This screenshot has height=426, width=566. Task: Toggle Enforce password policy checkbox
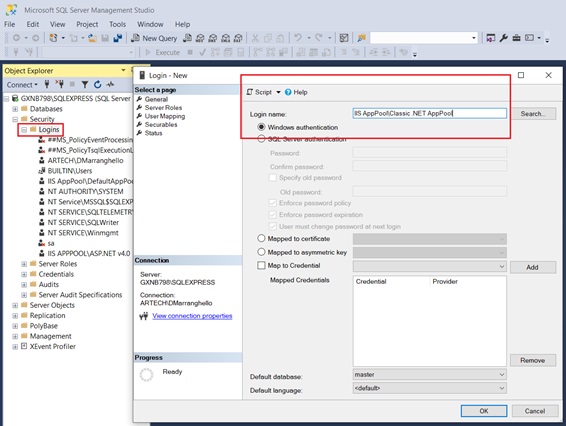tap(273, 203)
